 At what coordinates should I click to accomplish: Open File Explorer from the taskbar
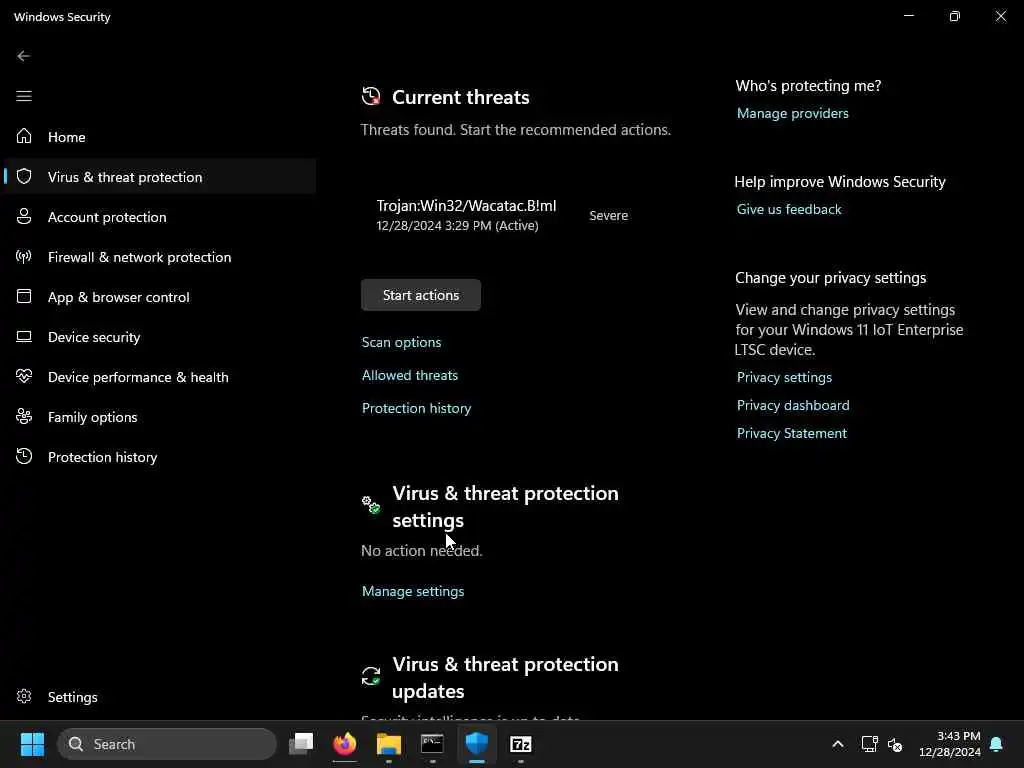(389, 744)
